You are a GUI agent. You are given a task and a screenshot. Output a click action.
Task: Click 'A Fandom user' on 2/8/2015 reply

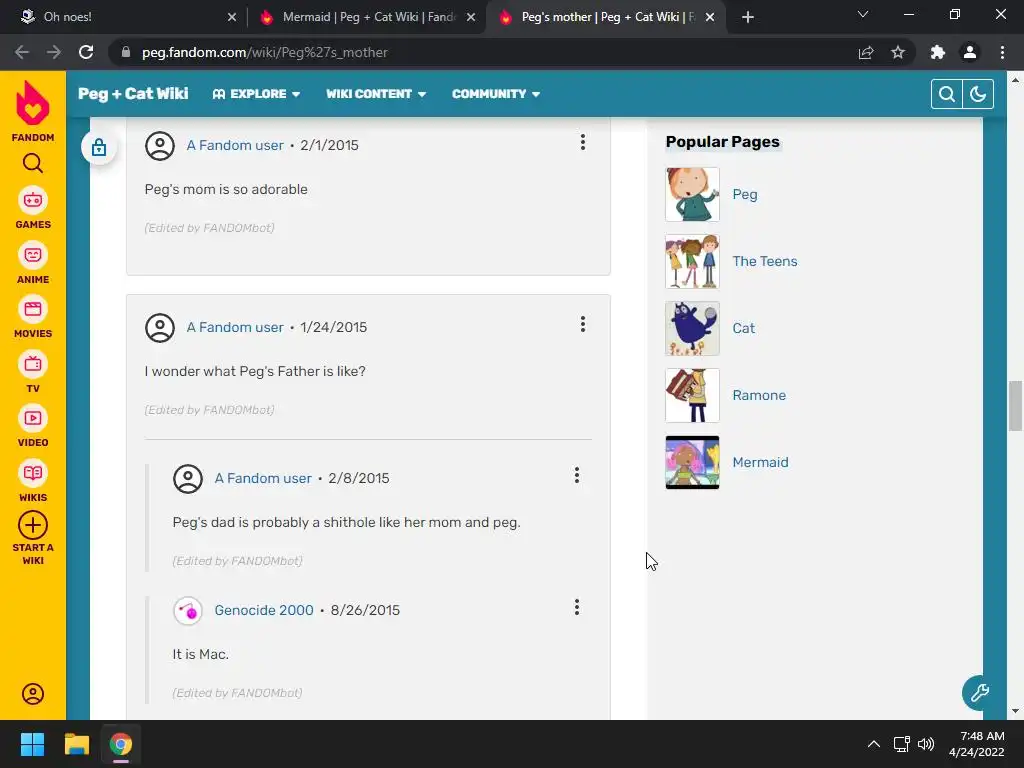tap(263, 478)
